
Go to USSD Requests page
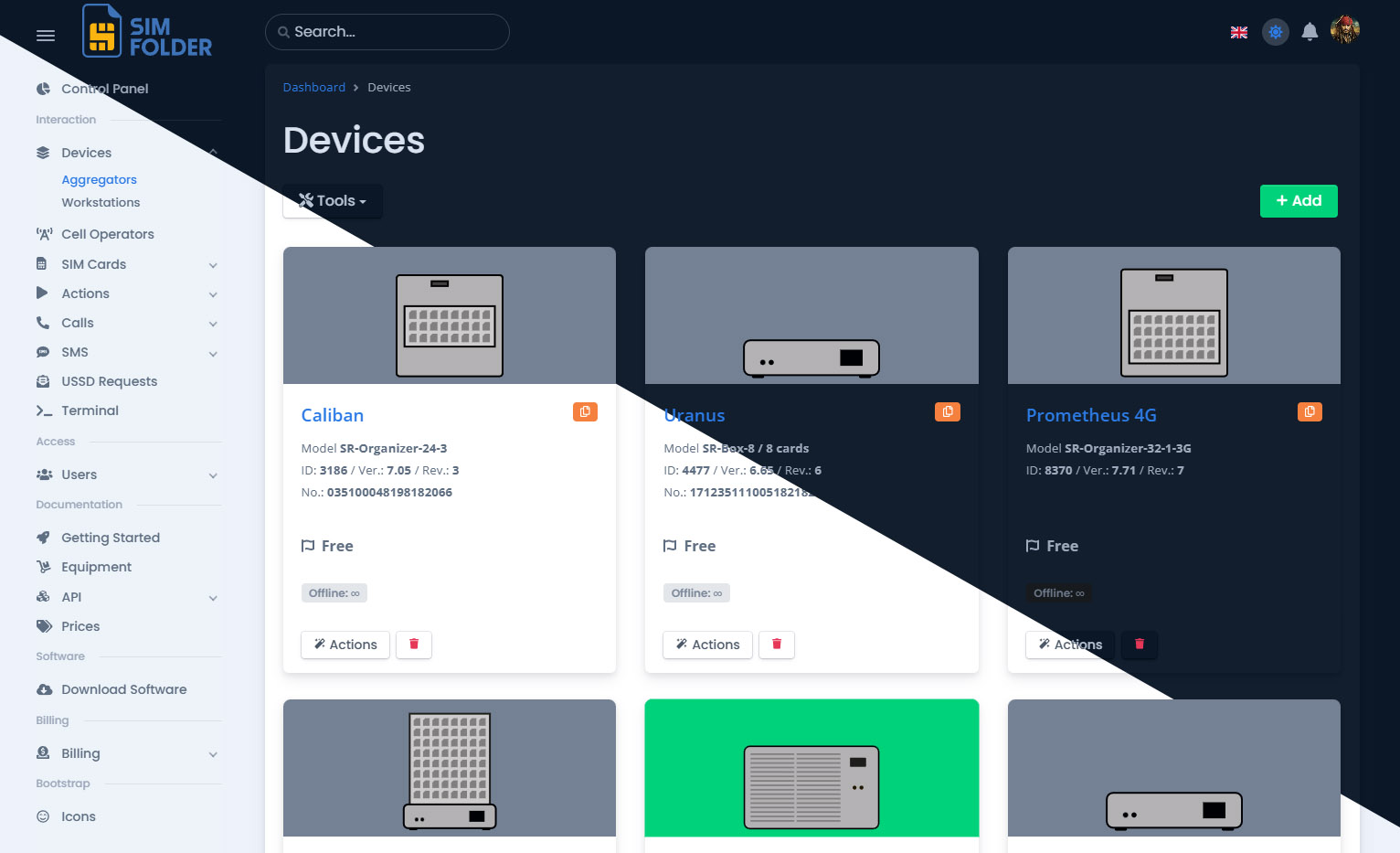coord(109,381)
